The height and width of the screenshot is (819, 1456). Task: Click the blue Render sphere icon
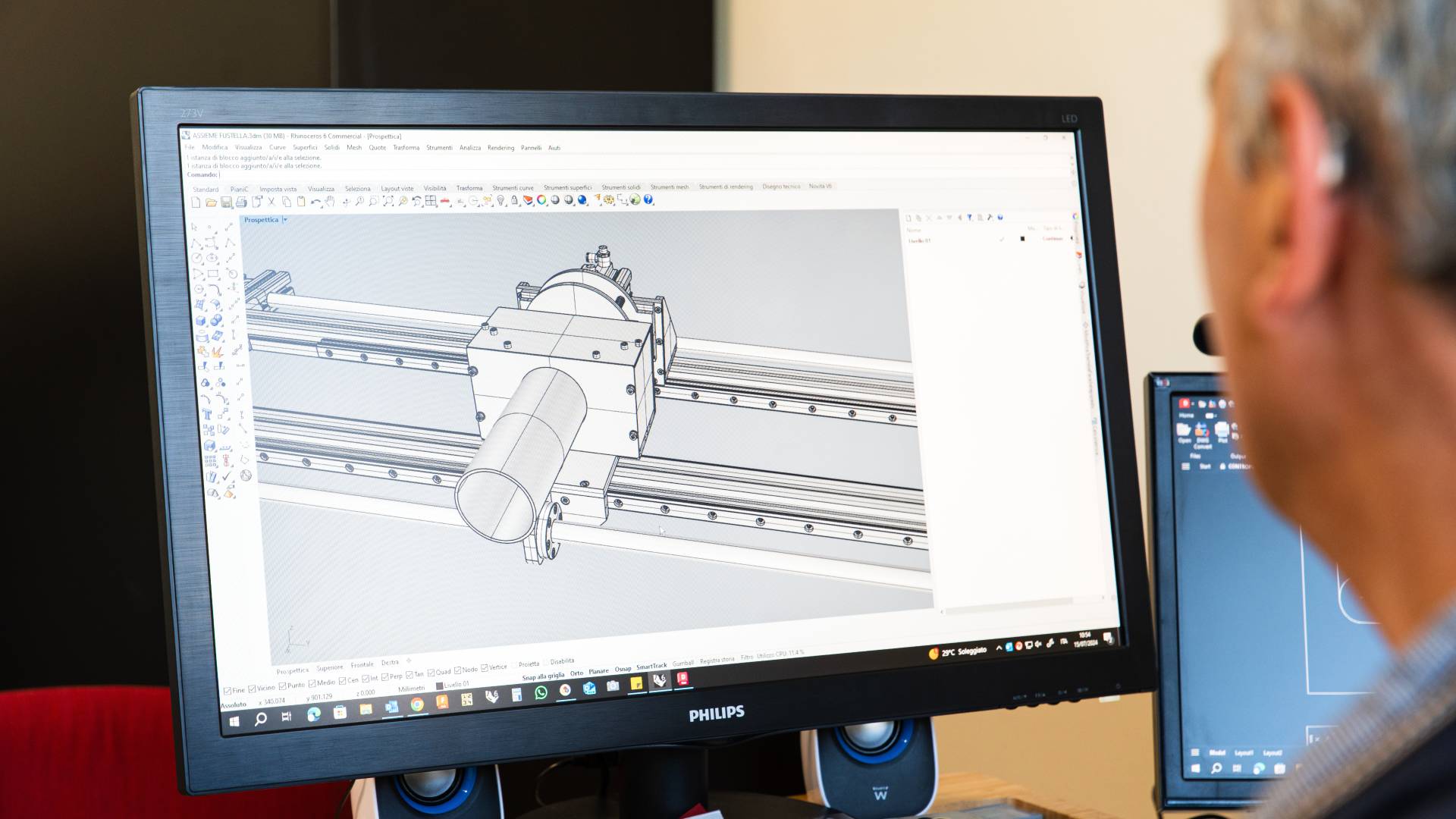click(582, 199)
